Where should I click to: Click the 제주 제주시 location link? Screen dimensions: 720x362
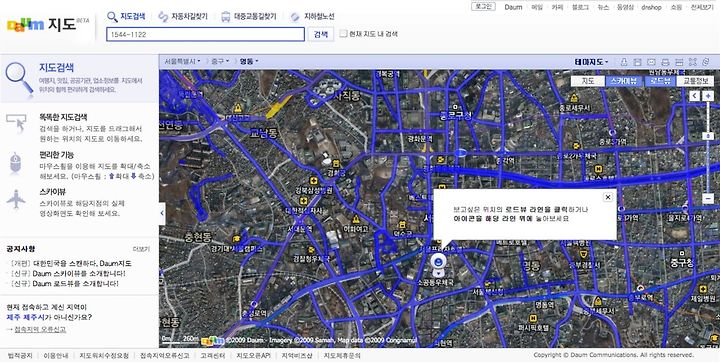tap(25, 317)
